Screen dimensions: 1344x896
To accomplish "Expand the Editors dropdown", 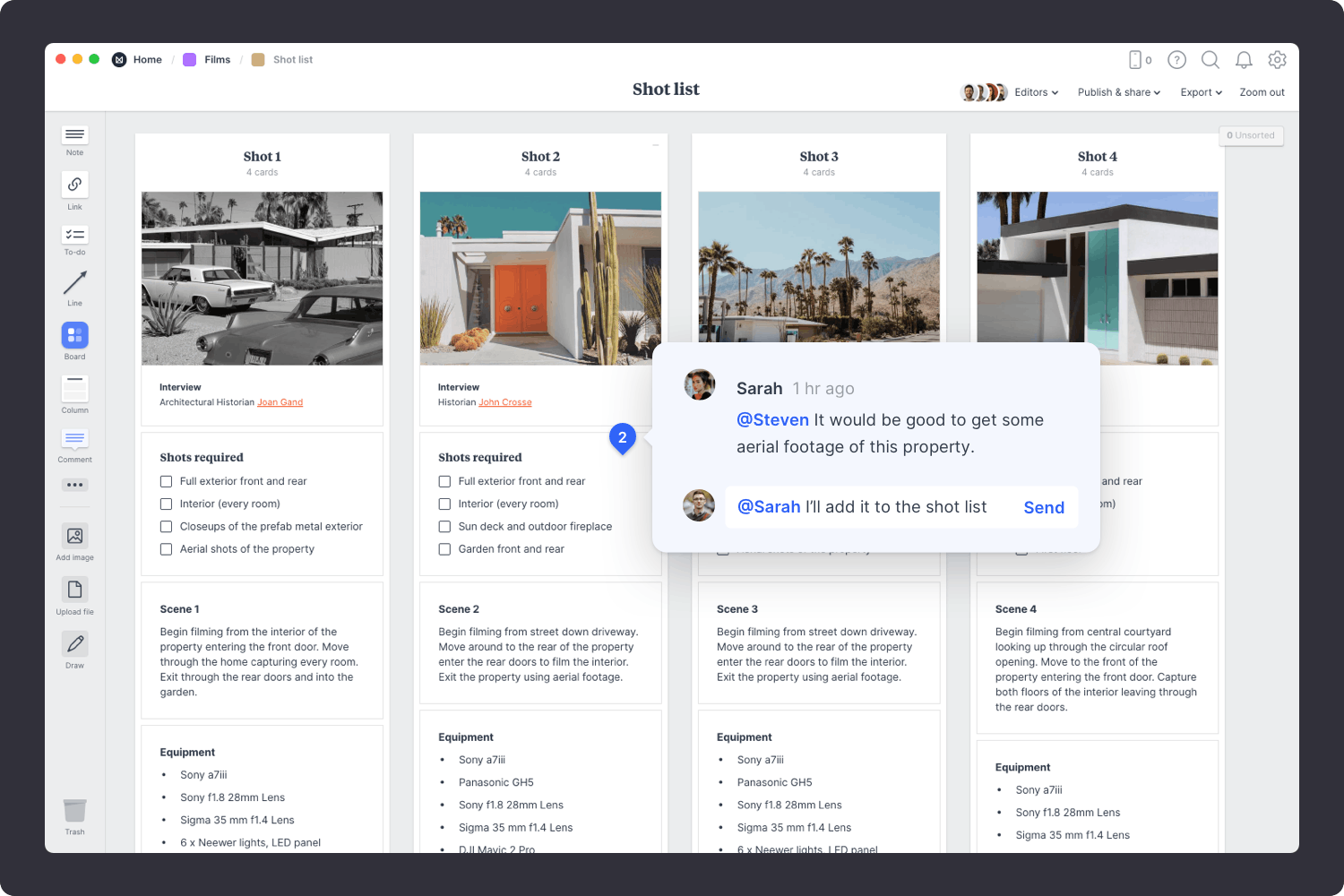I will coord(1036,92).
